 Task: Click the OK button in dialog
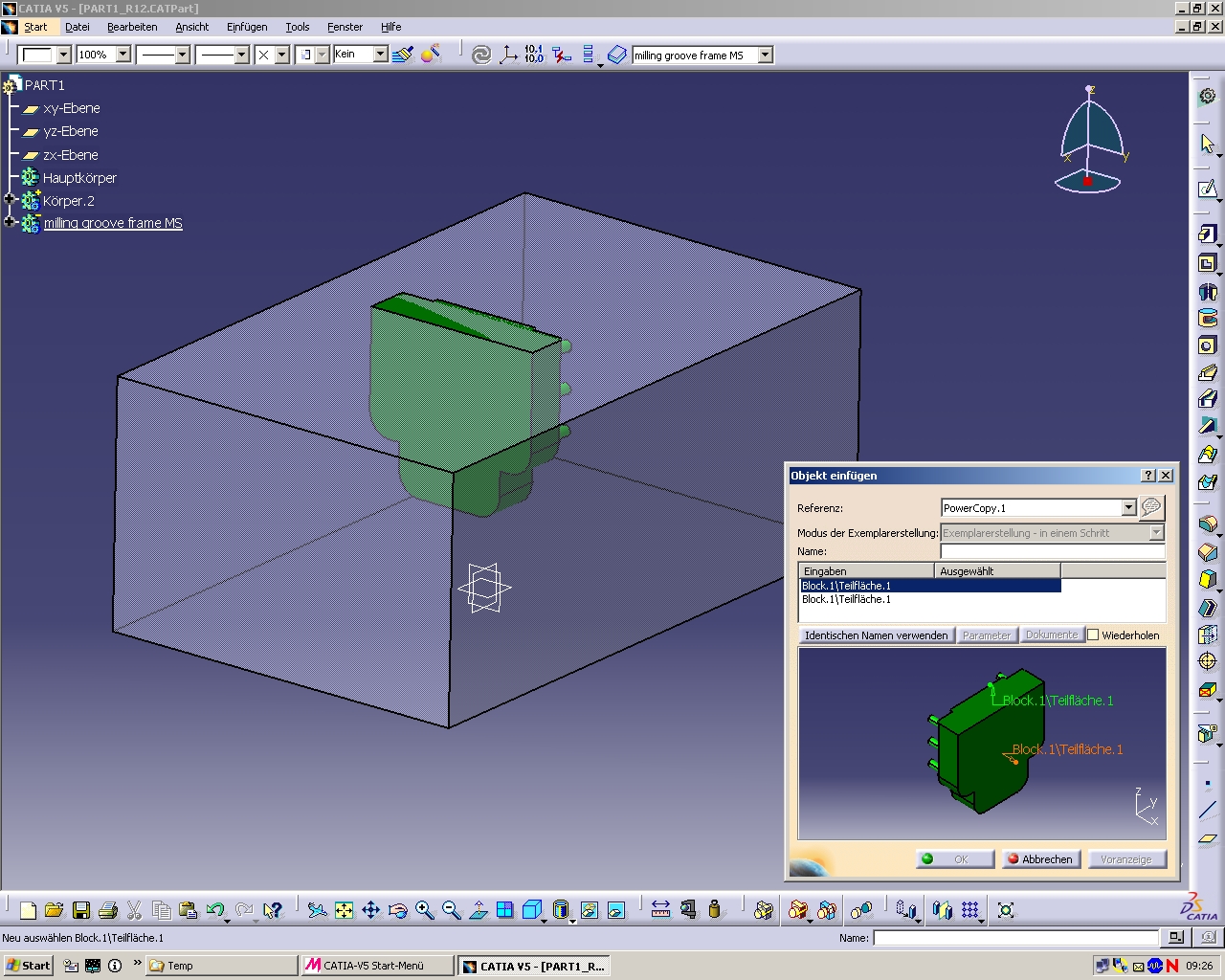(955, 858)
